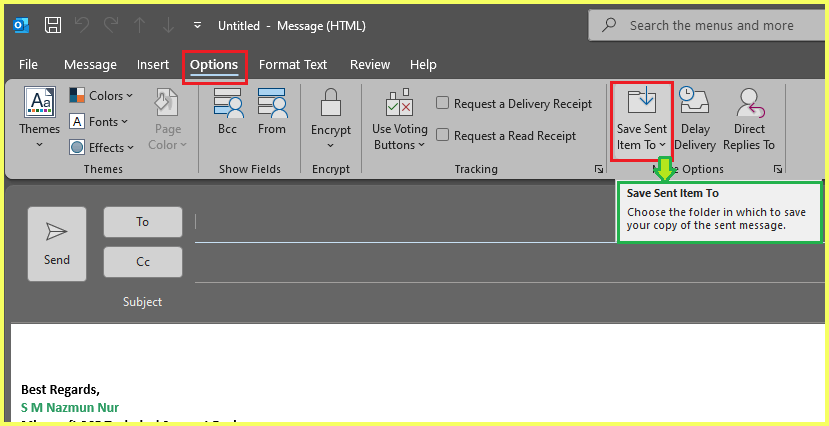Open Use Voting Buttons menu
This screenshot has height=426, width=829.
tap(400, 120)
